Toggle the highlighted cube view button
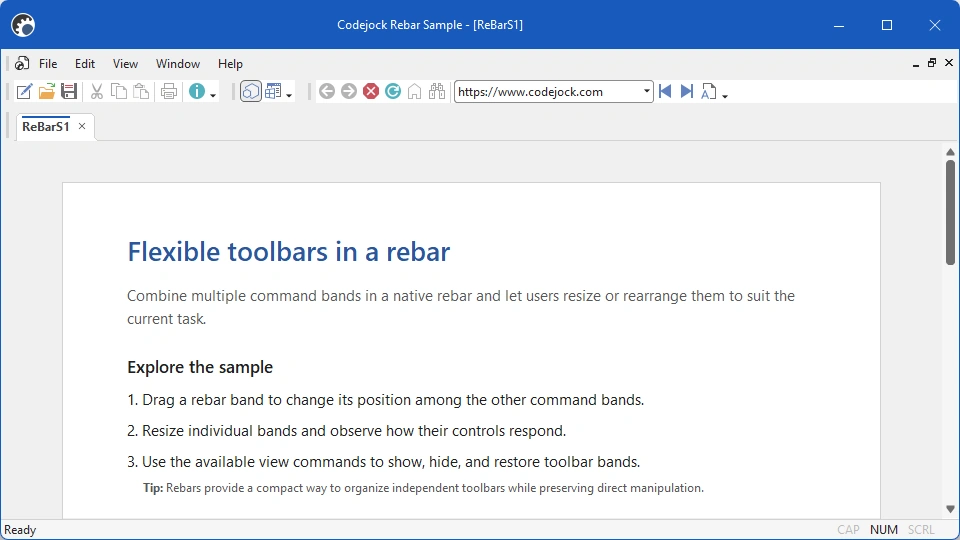960x540 pixels. tap(250, 92)
